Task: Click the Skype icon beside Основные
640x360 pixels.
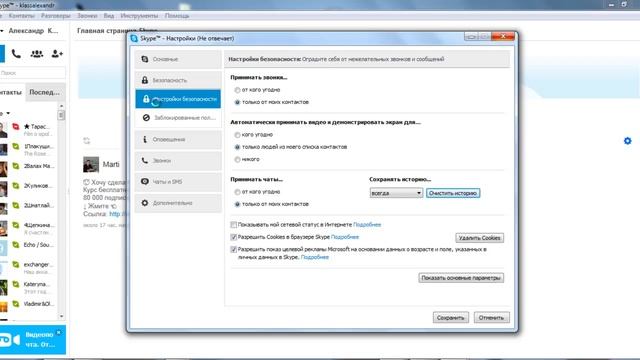Action: click(x=145, y=59)
